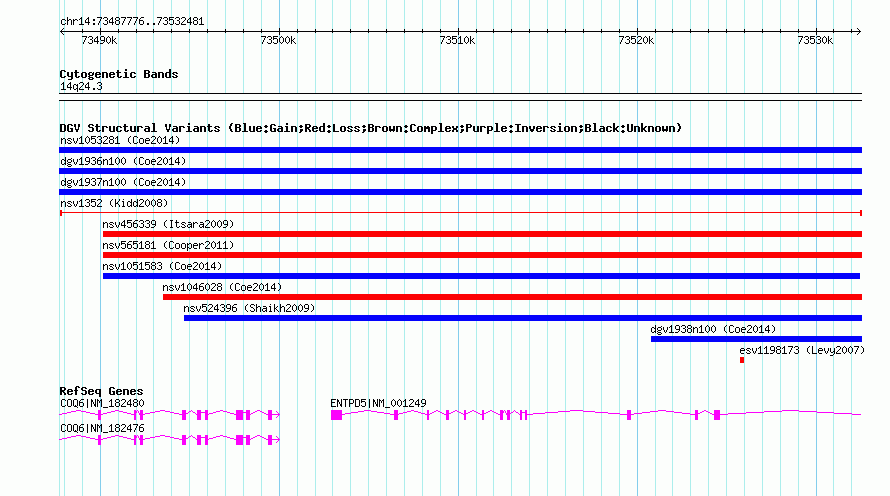Image resolution: width=890 pixels, height=496 pixels.
Task: Open the nsv456339 (Itsara2009) red loss bar
Action: coord(482,234)
